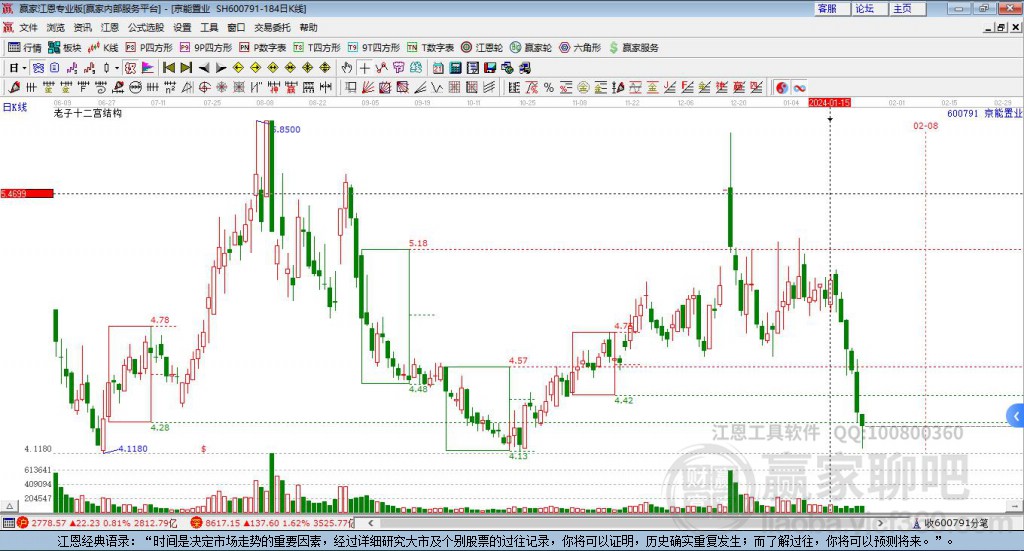Click the blue side panel expander arrow
Image resolution: width=1024 pixels, height=551 pixels.
pyautogui.click(x=1016, y=416)
